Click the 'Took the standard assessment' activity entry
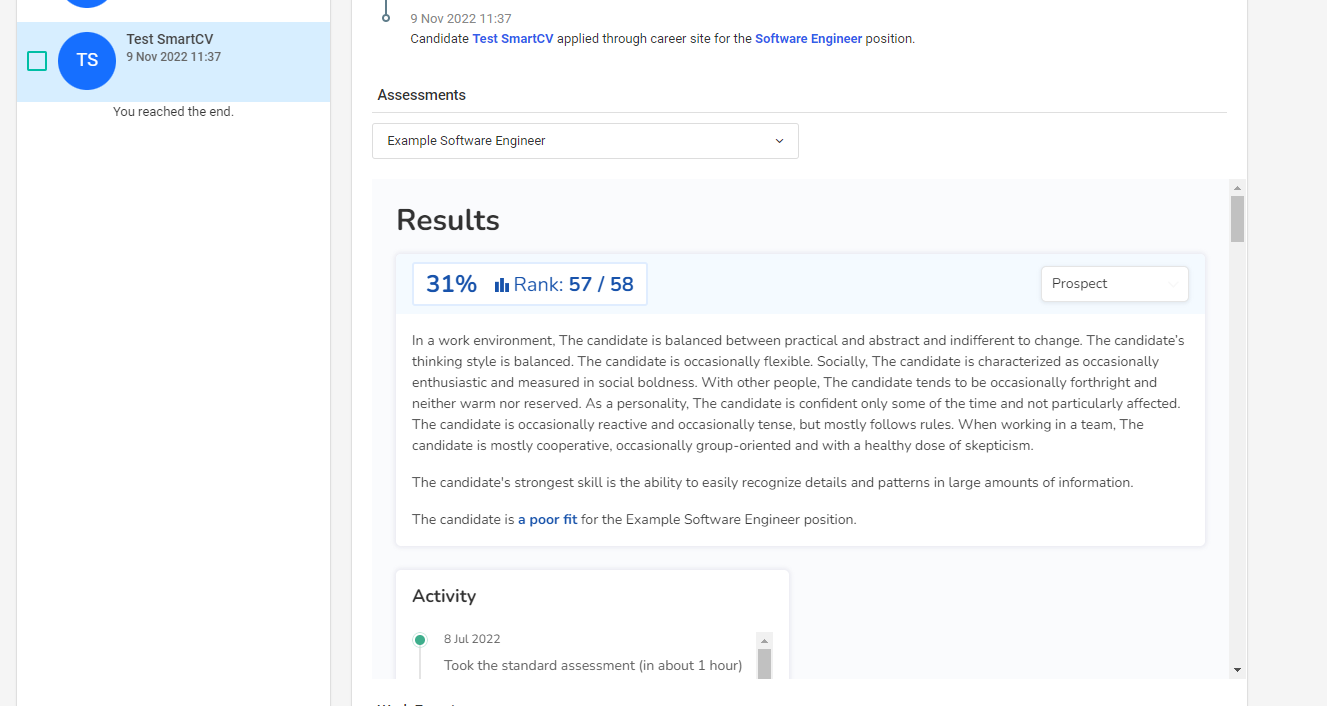The image size is (1327, 706). coord(592,665)
